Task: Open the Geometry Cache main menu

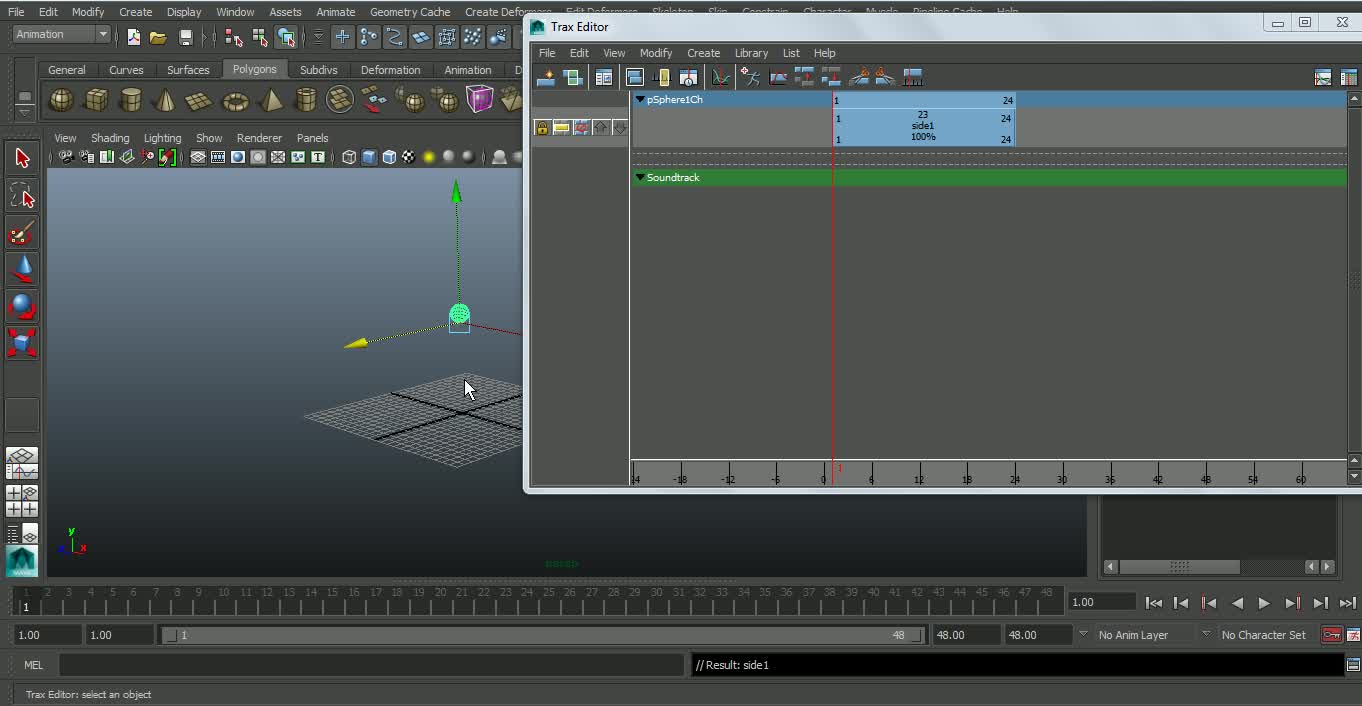Action: tap(410, 12)
